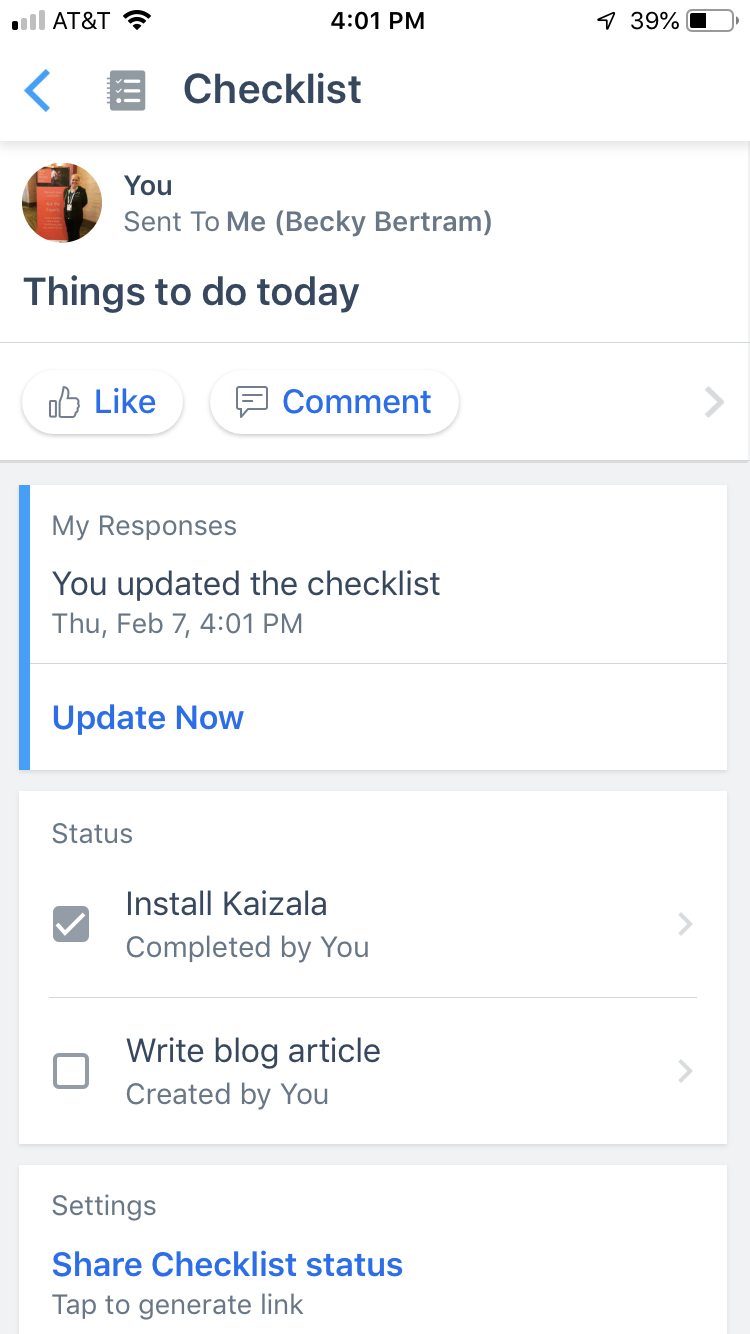This screenshot has height=1334, width=750.
Task: Expand the Write blog article chevron
Action: coord(685,1071)
